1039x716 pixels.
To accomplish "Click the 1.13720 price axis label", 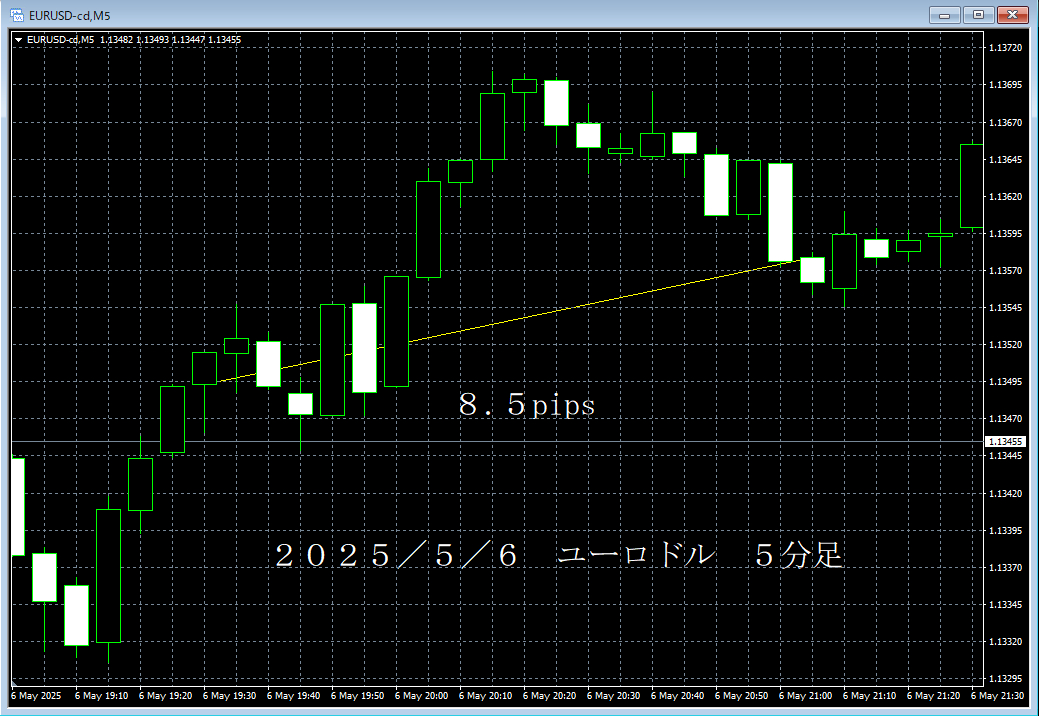I will click(x=1004, y=48).
